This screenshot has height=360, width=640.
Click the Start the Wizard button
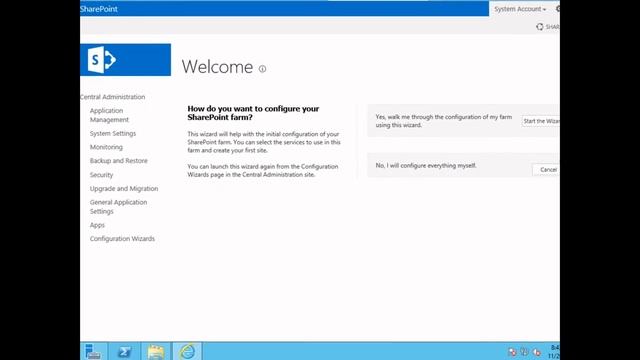pos(541,121)
